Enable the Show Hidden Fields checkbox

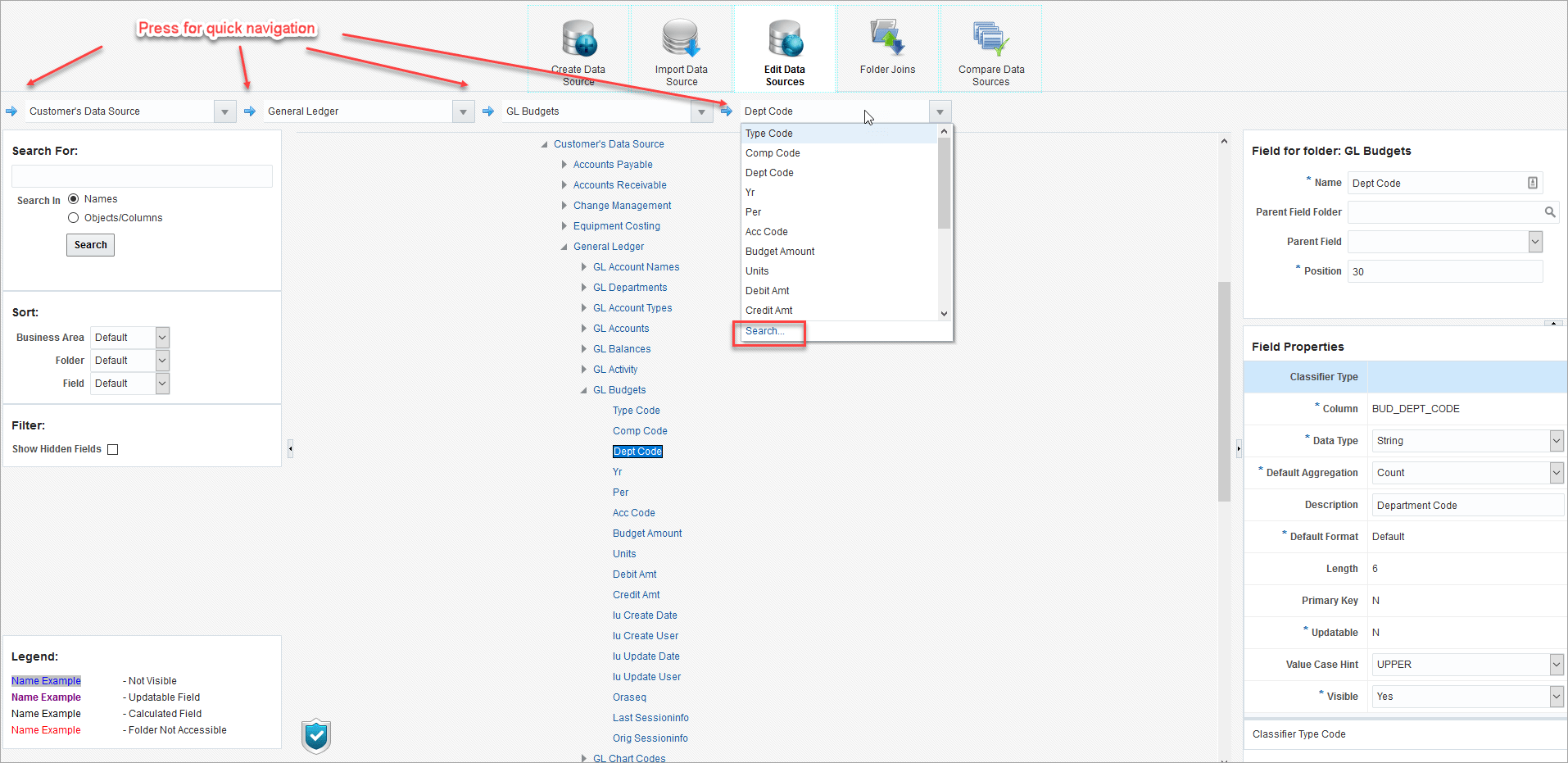point(113,449)
